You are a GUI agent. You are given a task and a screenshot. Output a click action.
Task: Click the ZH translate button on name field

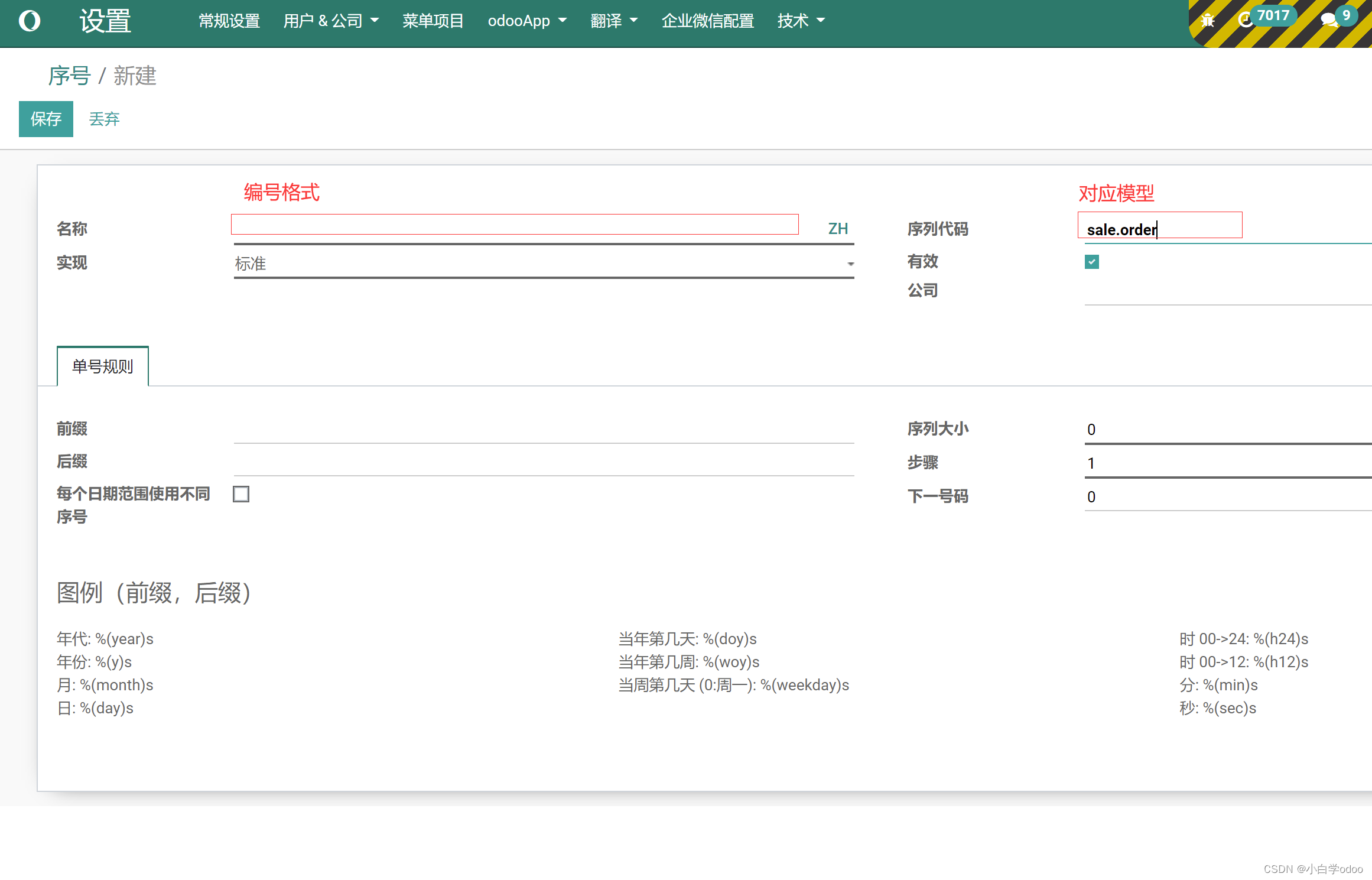click(x=837, y=229)
